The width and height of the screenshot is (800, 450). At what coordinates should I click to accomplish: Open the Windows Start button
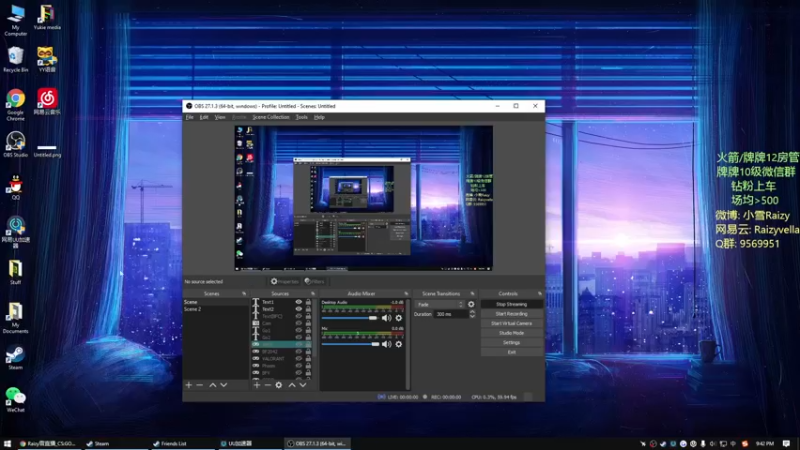tap(7, 444)
